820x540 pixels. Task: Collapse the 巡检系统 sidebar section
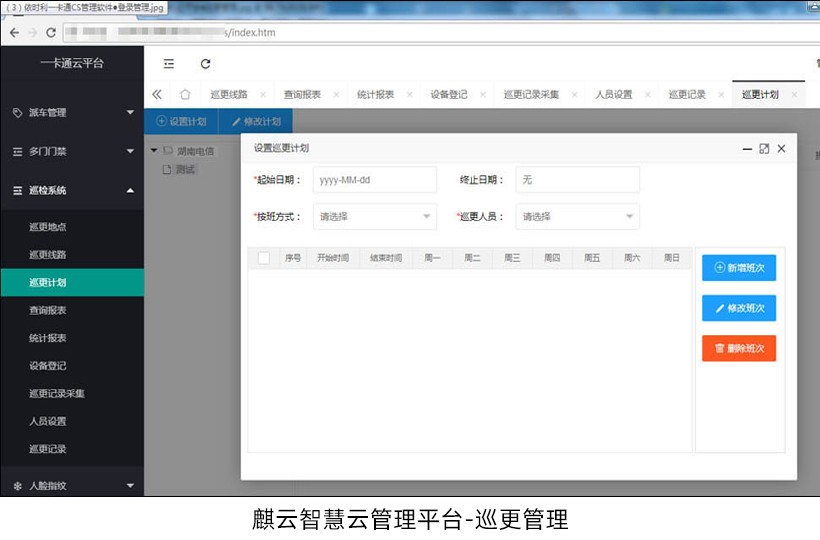pyautogui.click(x=72, y=190)
